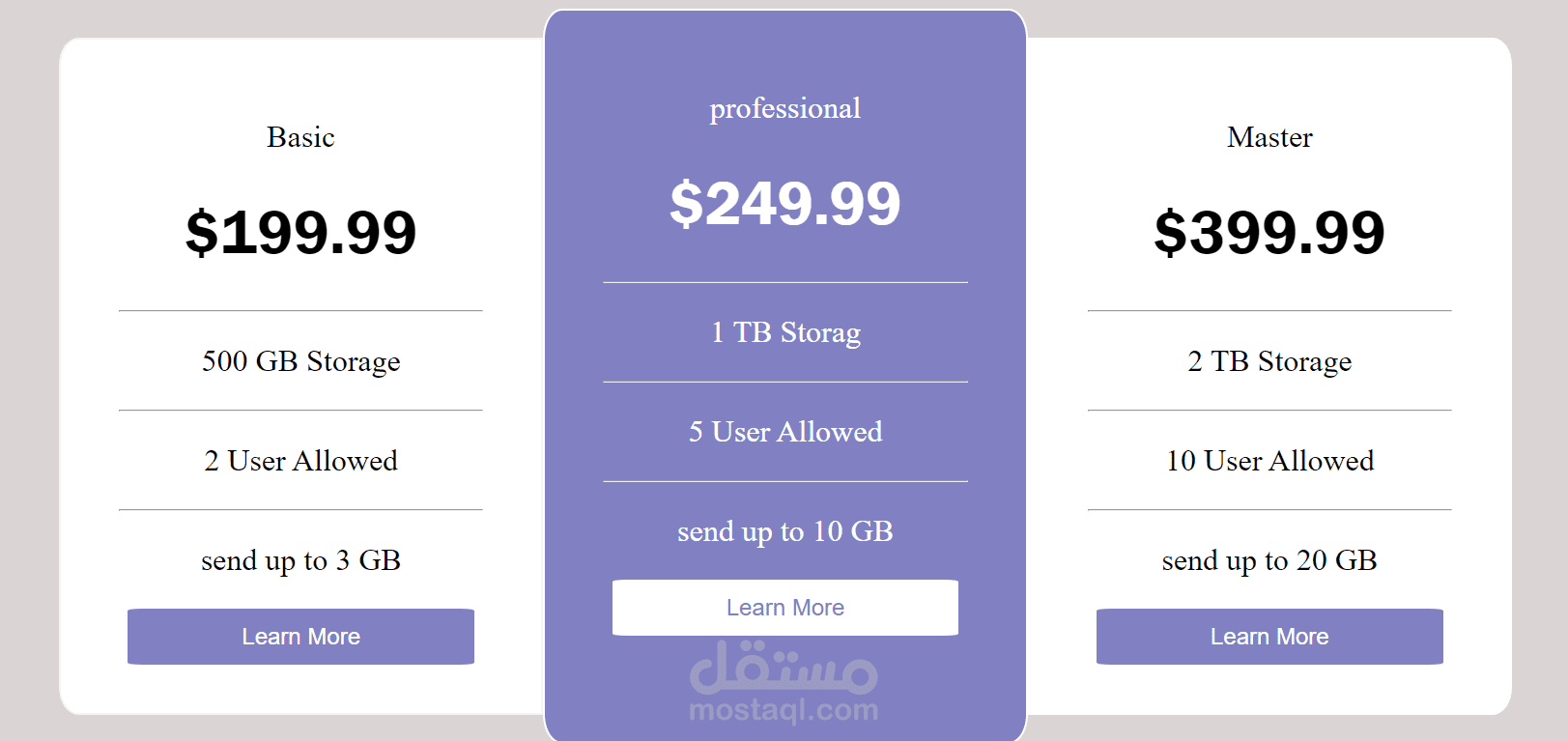Select the Basic plan title
Image resolution: width=1568 pixels, height=741 pixels.
point(300,137)
